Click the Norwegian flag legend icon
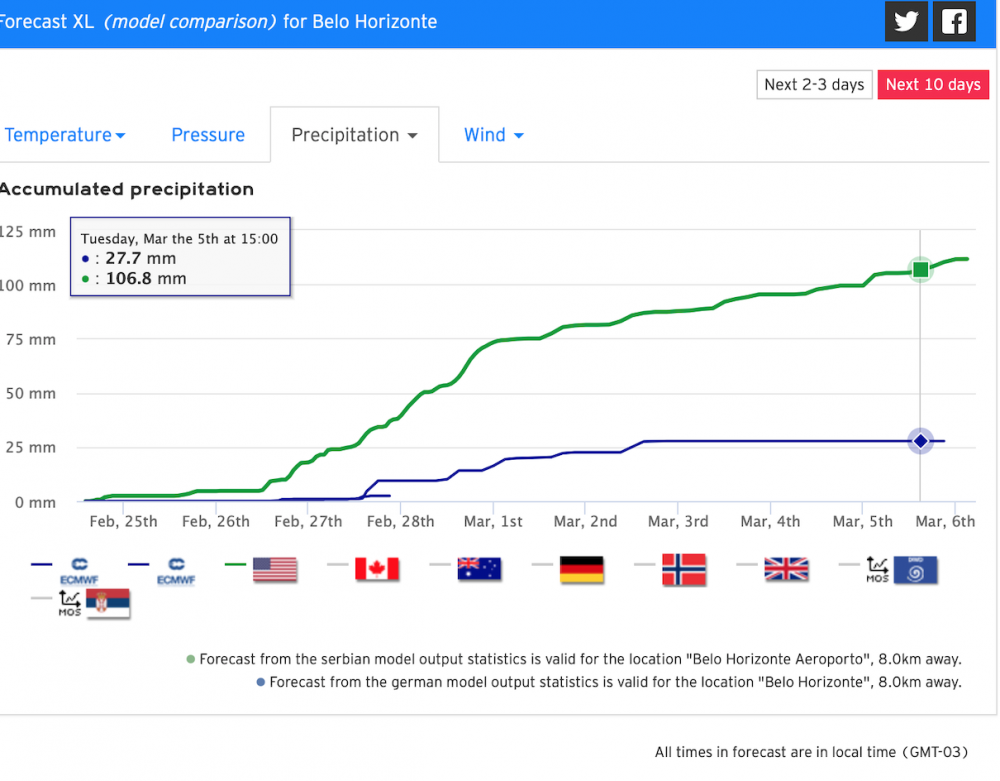The width and height of the screenshot is (1000, 781). pos(684,570)
